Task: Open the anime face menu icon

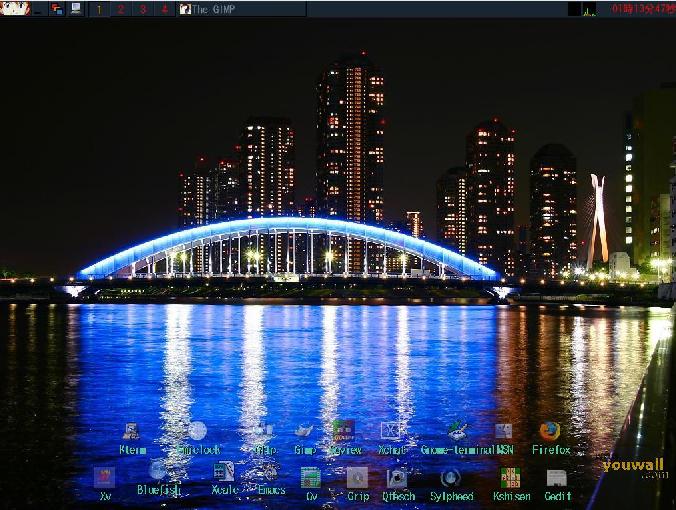Action: coord(15,8)
